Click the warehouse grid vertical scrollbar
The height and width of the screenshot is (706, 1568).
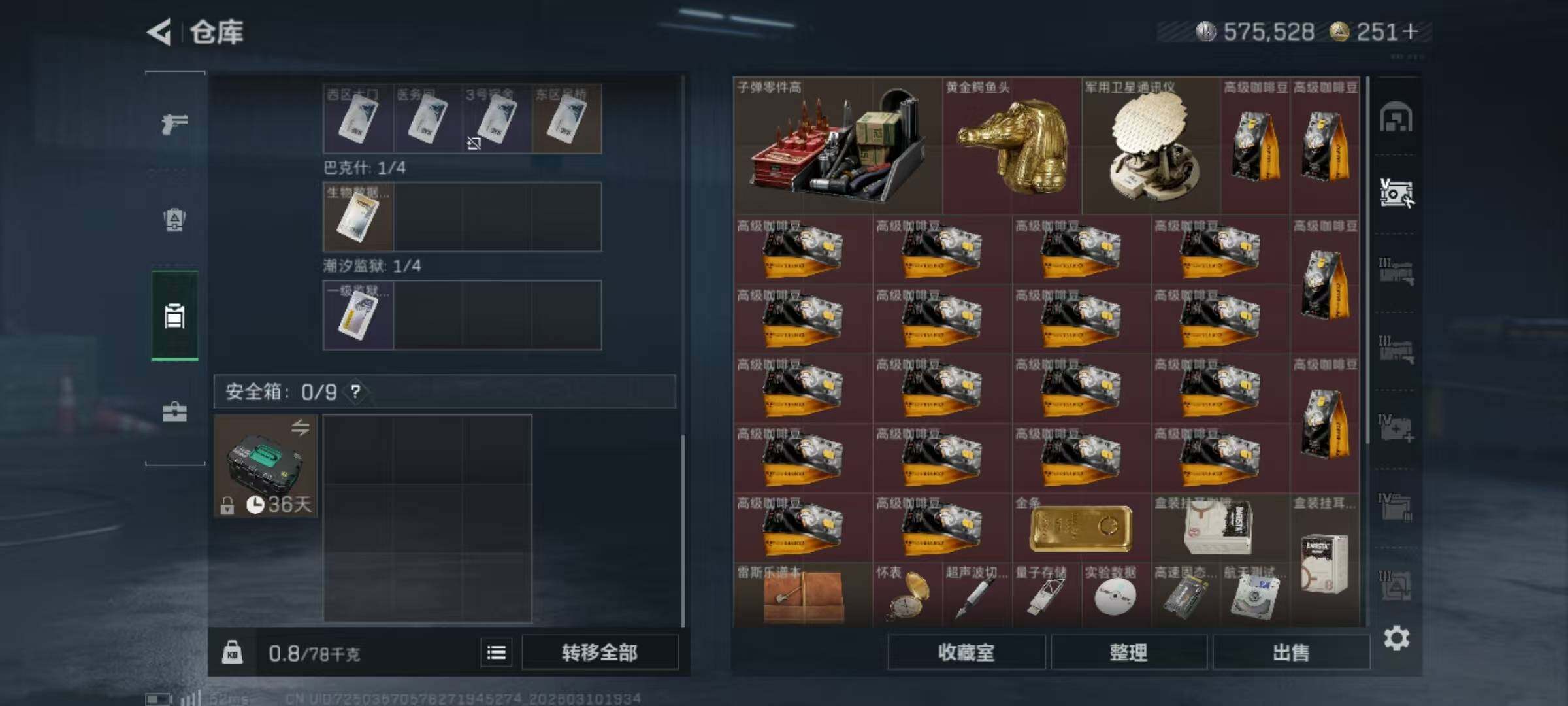1367,261
